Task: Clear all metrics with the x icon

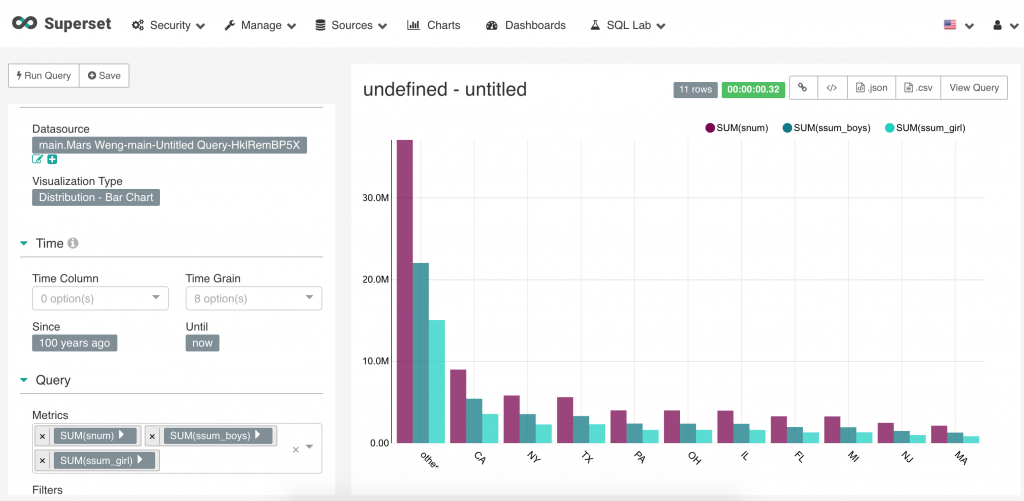Action: click(x=295, y=449)
